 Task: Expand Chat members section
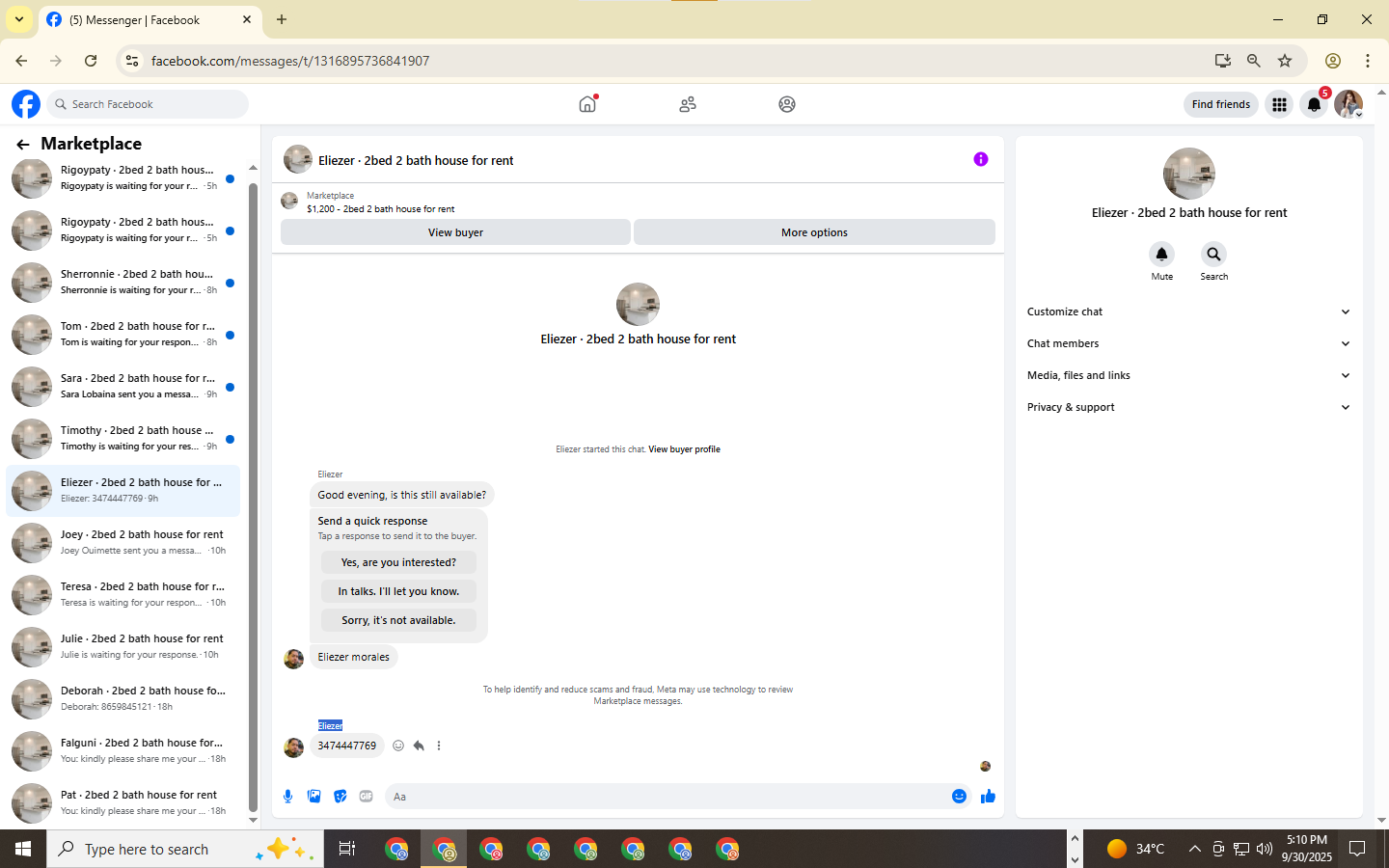(x=1188, y=343)
